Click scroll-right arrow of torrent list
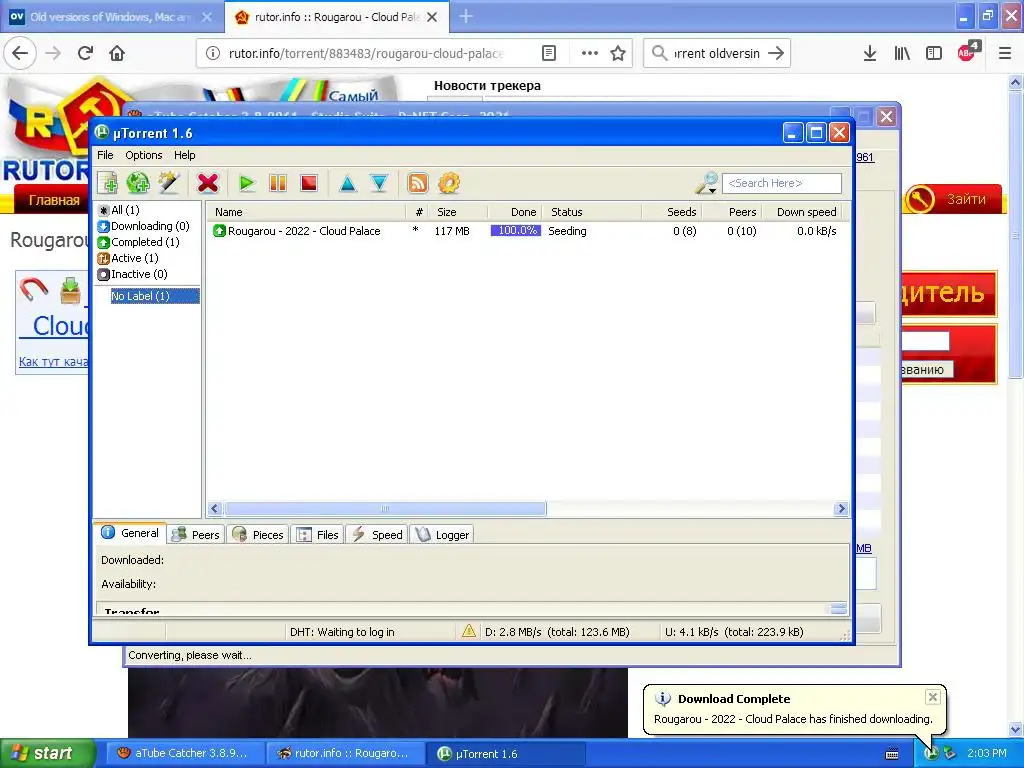Viewport: 1024px width, 768px height. [841, 509]
